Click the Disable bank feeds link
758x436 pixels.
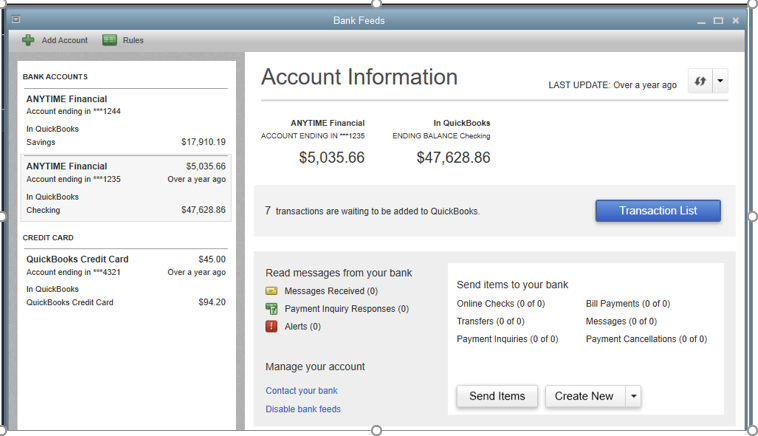pos(303,409)
